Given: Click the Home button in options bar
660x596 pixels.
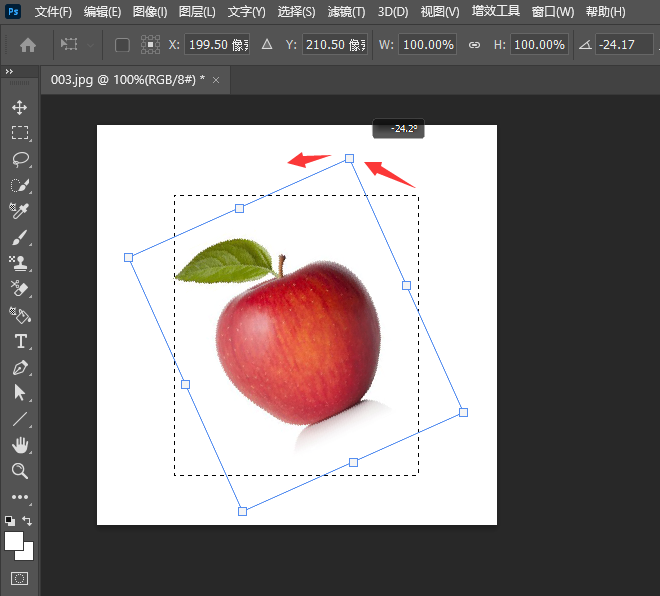Looking at the screenshot, I should coord(28,45).
